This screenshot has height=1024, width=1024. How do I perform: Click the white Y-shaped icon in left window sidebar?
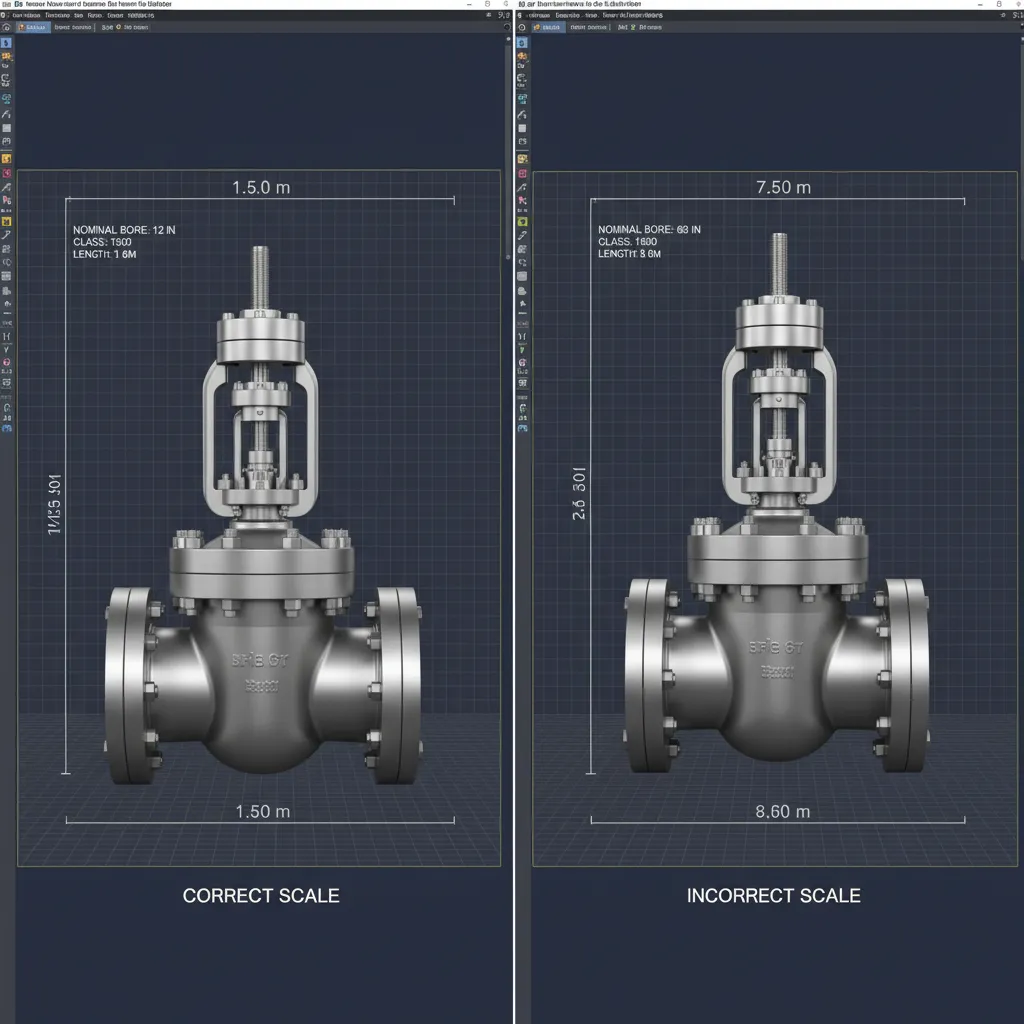tap(6, 350)
